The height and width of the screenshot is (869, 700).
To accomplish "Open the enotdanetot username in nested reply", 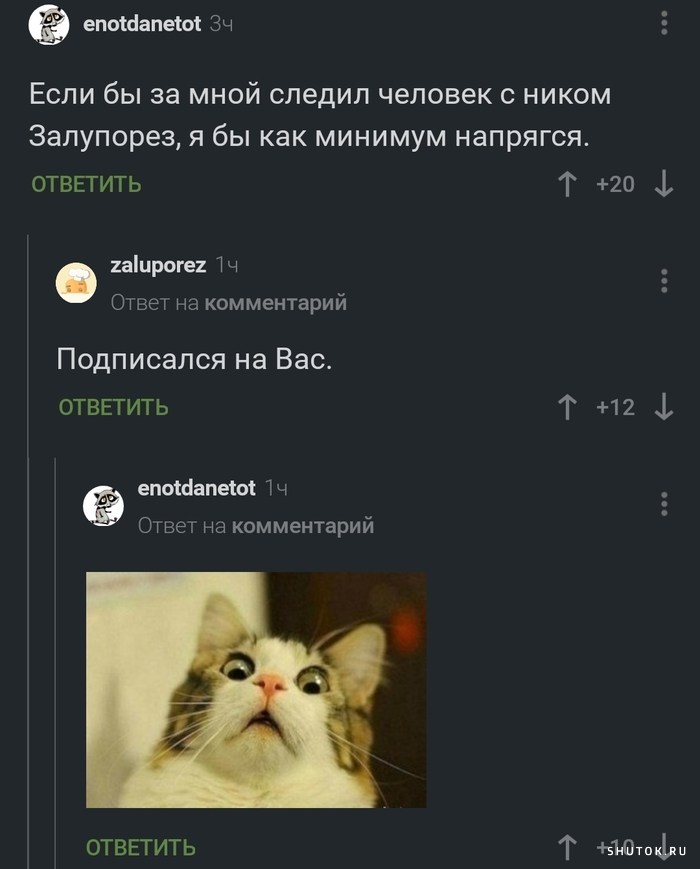I will coord(196,488).
